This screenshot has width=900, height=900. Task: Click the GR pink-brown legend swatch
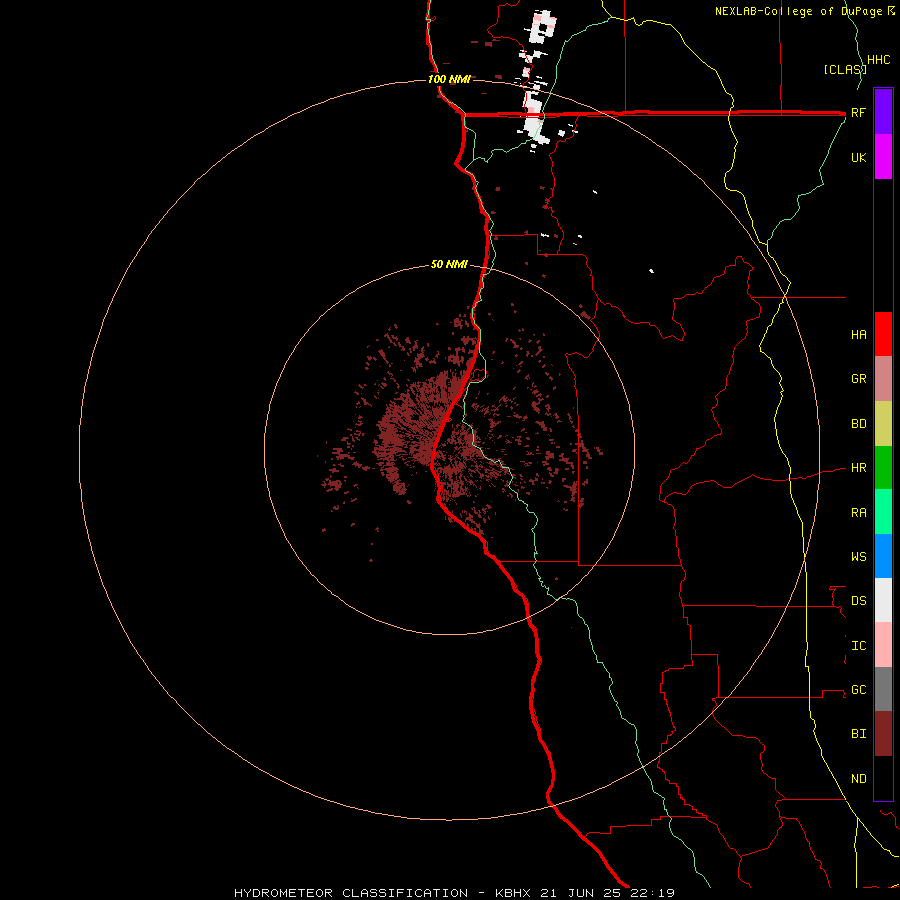883,379
